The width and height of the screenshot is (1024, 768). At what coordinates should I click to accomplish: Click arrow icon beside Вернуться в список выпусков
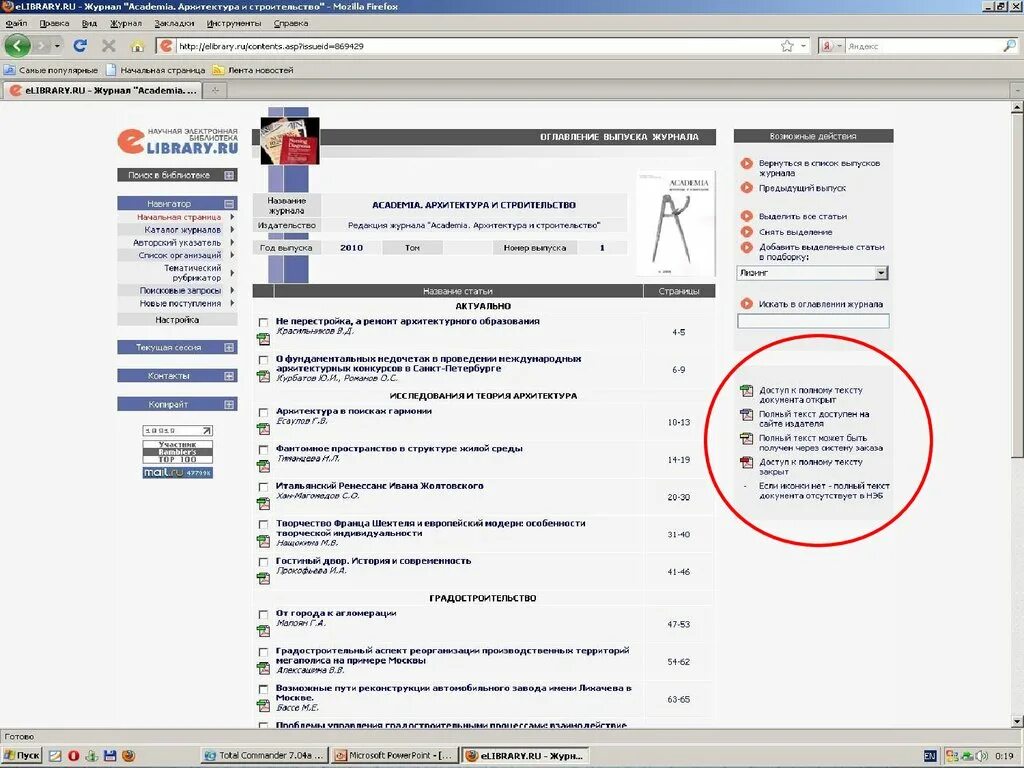[x=746, y=163]
